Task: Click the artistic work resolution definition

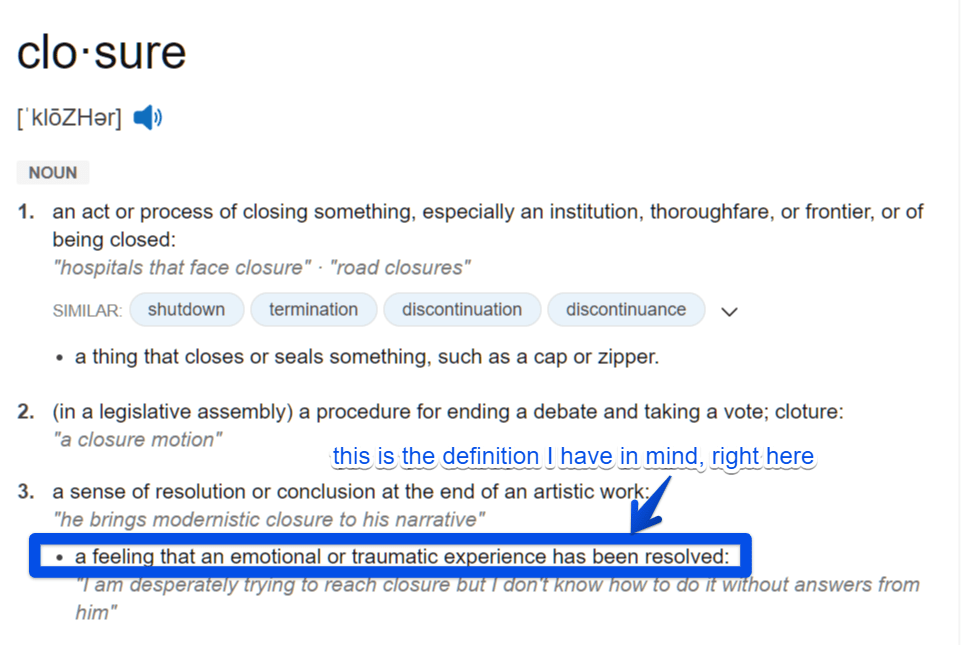Action: point(351,492)
